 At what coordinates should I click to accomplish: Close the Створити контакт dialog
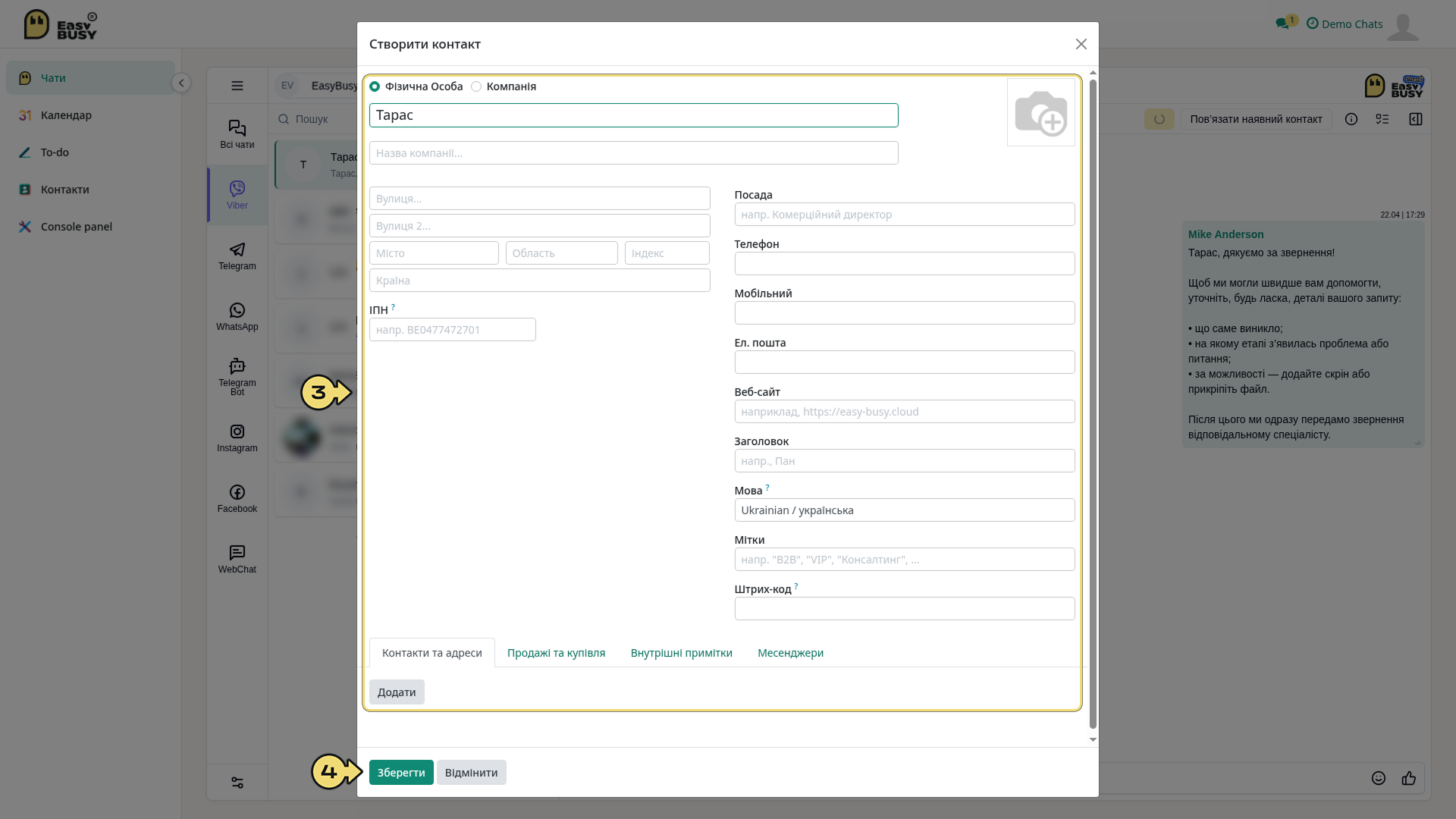[x=1081, y=44]
